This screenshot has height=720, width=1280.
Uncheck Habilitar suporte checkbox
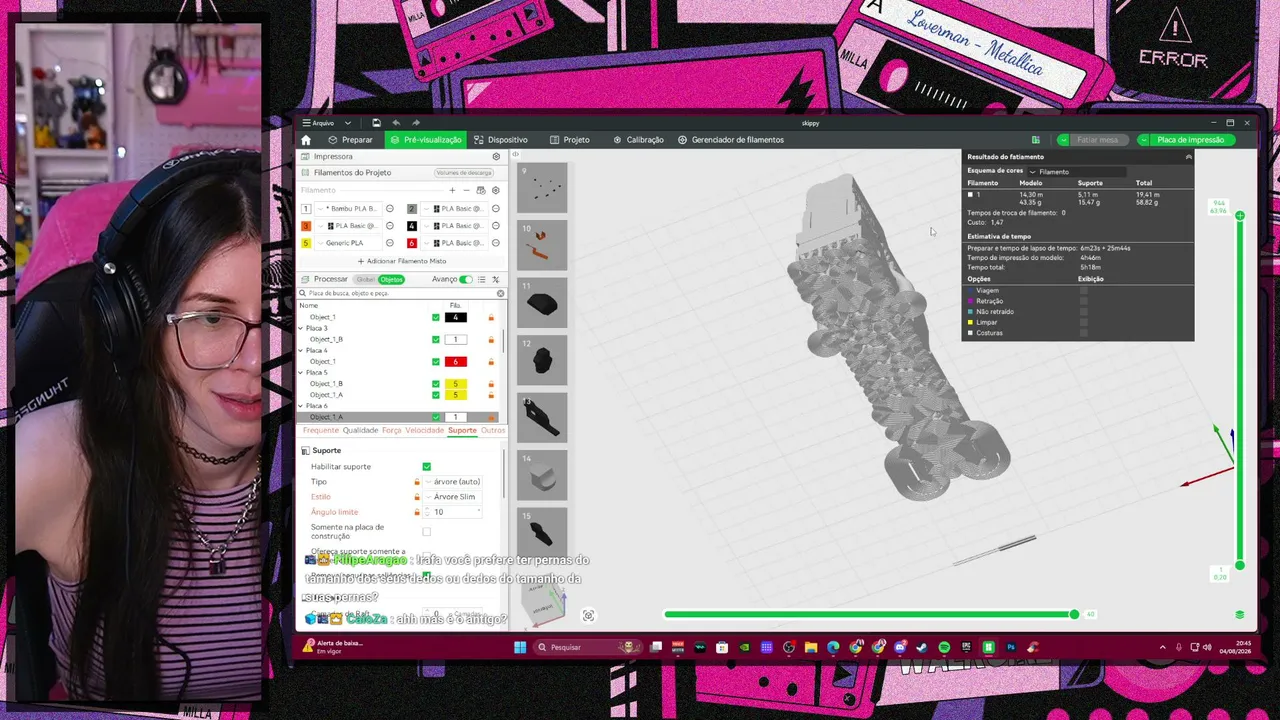[427, 467]
